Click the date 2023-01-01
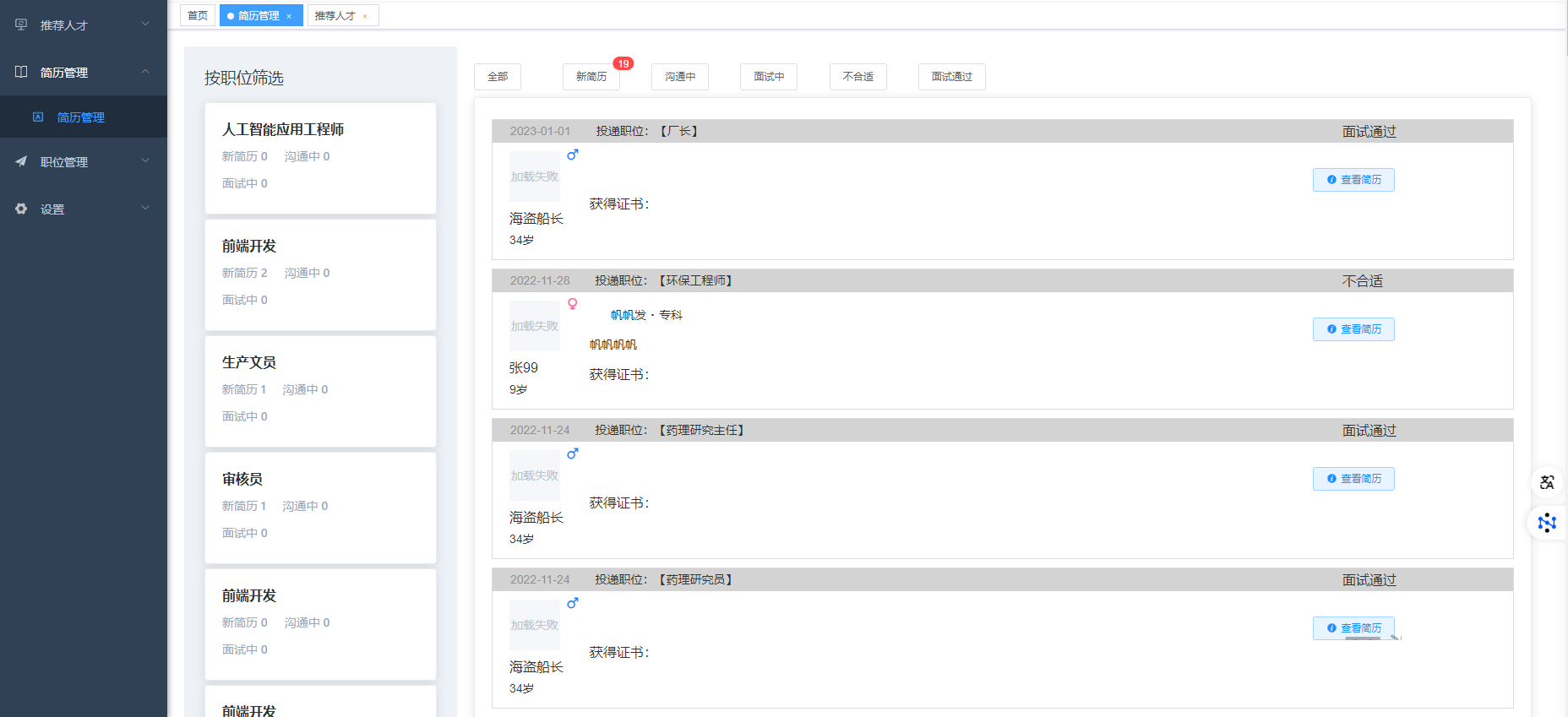 540,131
